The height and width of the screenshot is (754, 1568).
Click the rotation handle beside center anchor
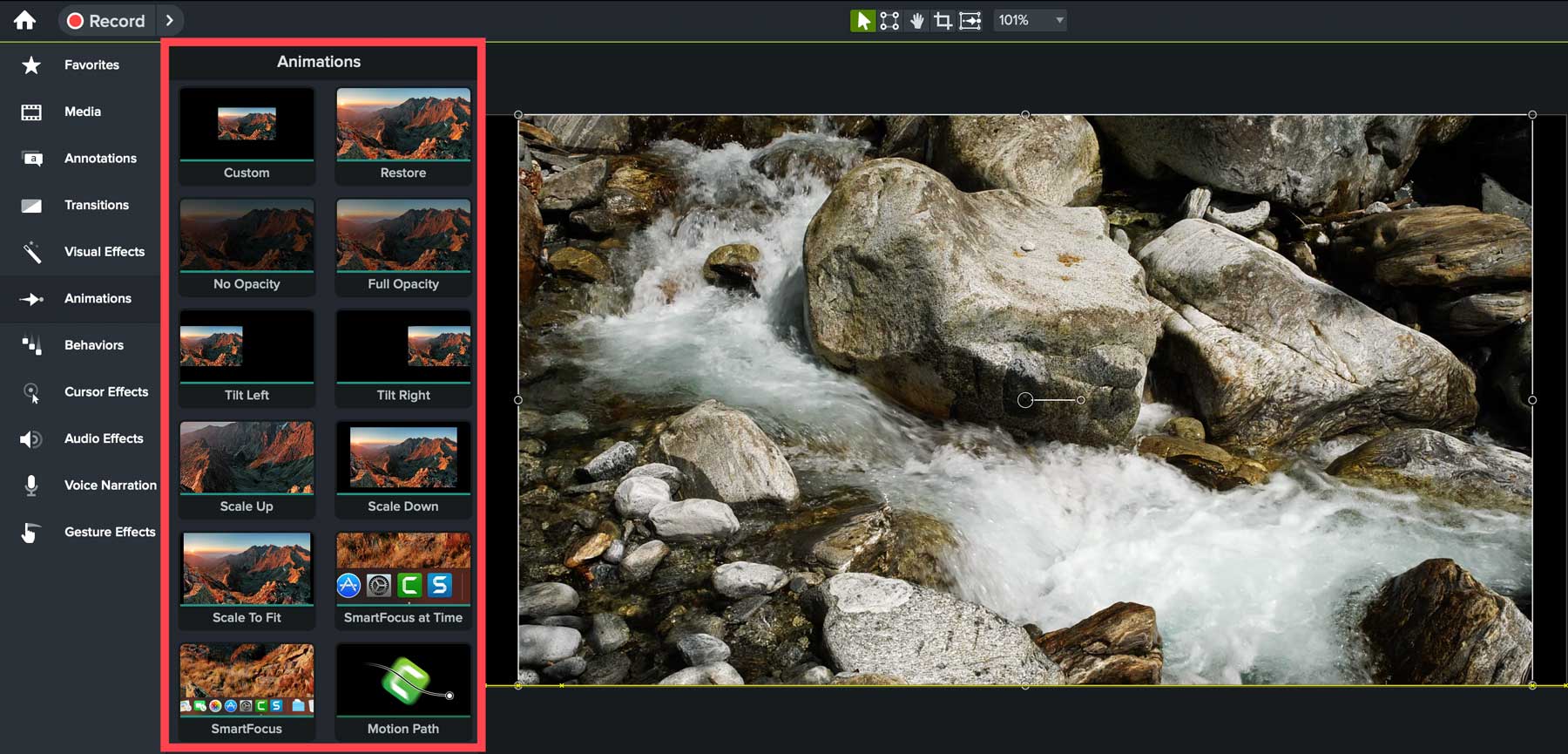(x=1081, y=400)
